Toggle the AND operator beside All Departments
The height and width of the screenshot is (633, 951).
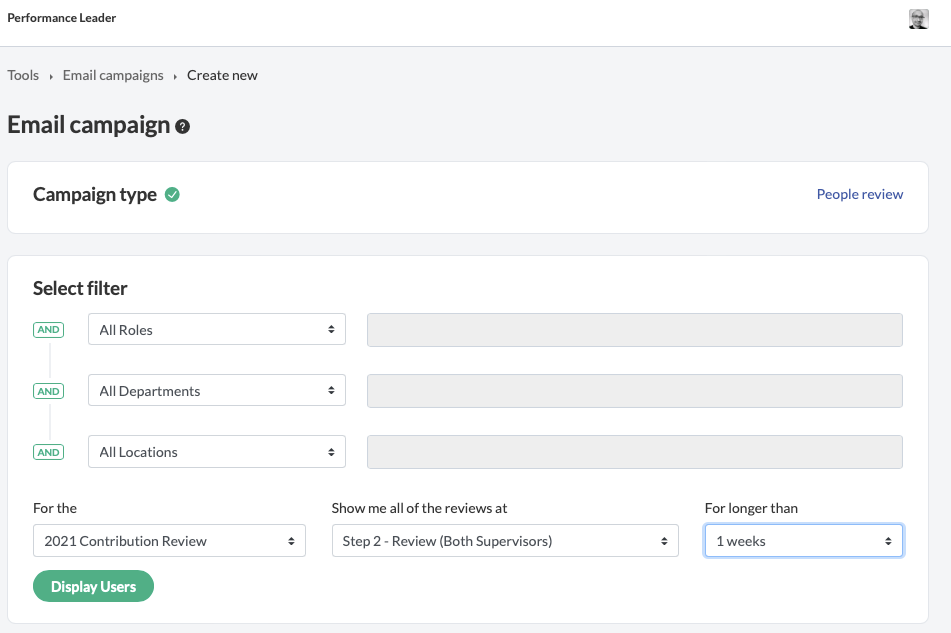[48, 391]
